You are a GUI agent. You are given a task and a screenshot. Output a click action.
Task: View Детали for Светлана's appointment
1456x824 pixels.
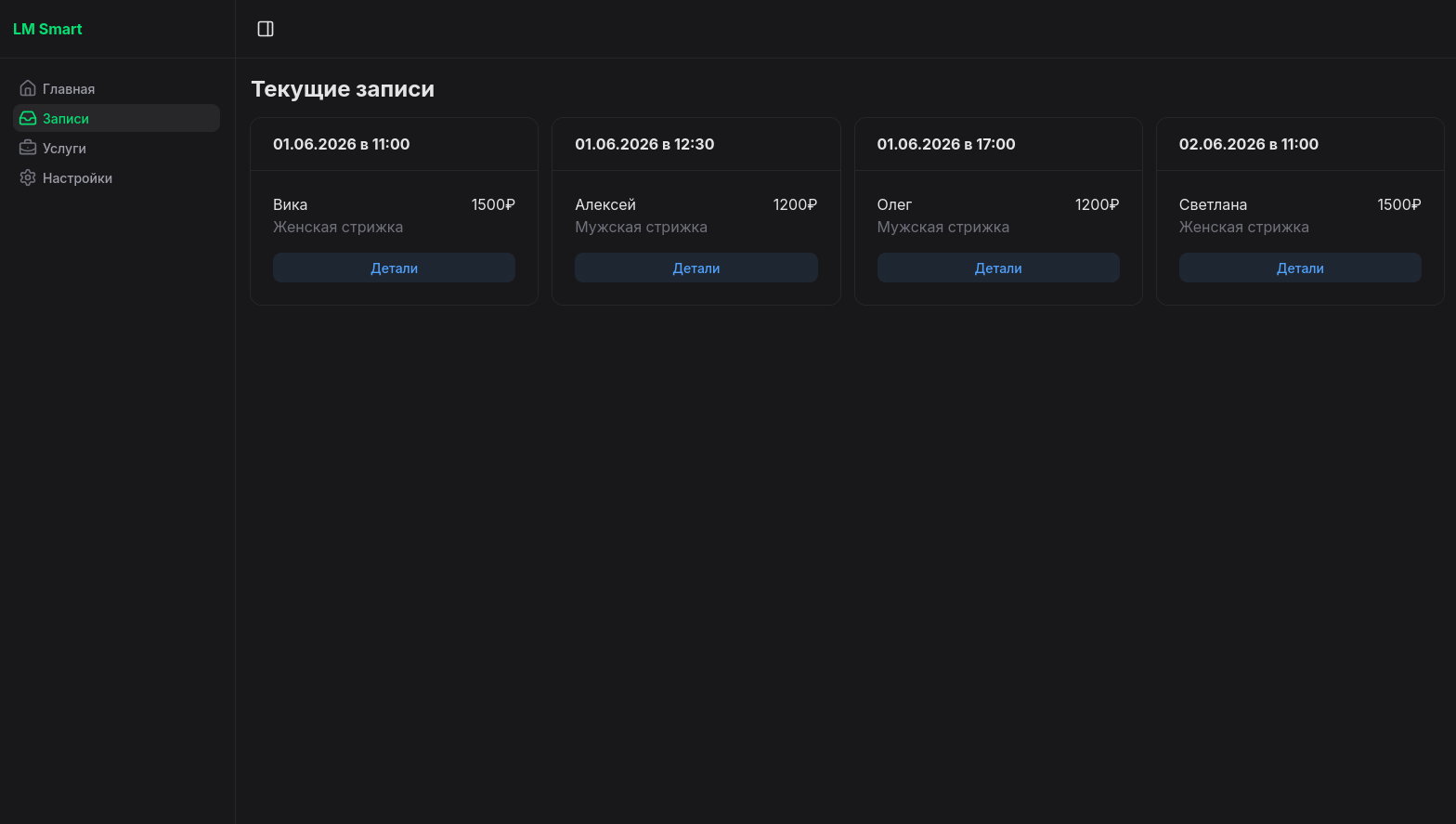coord(1300,268)
